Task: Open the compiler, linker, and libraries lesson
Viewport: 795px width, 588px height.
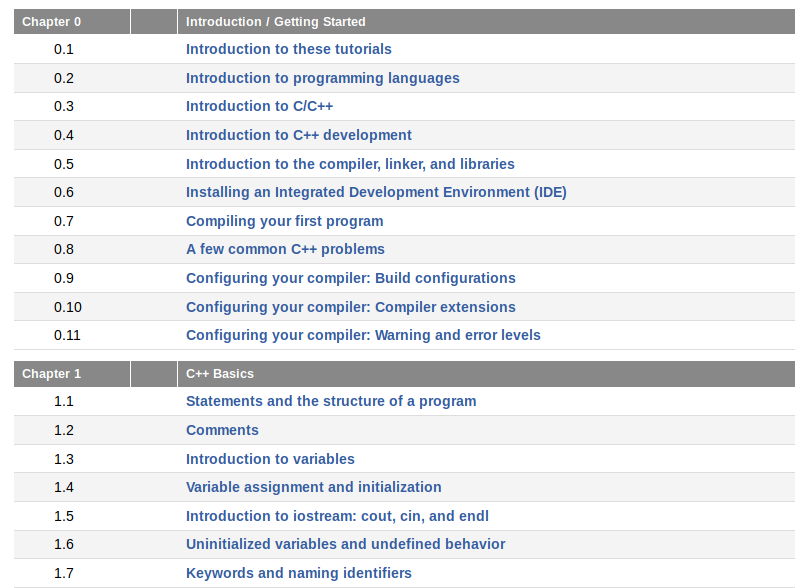Action: [x=350, y=164]
